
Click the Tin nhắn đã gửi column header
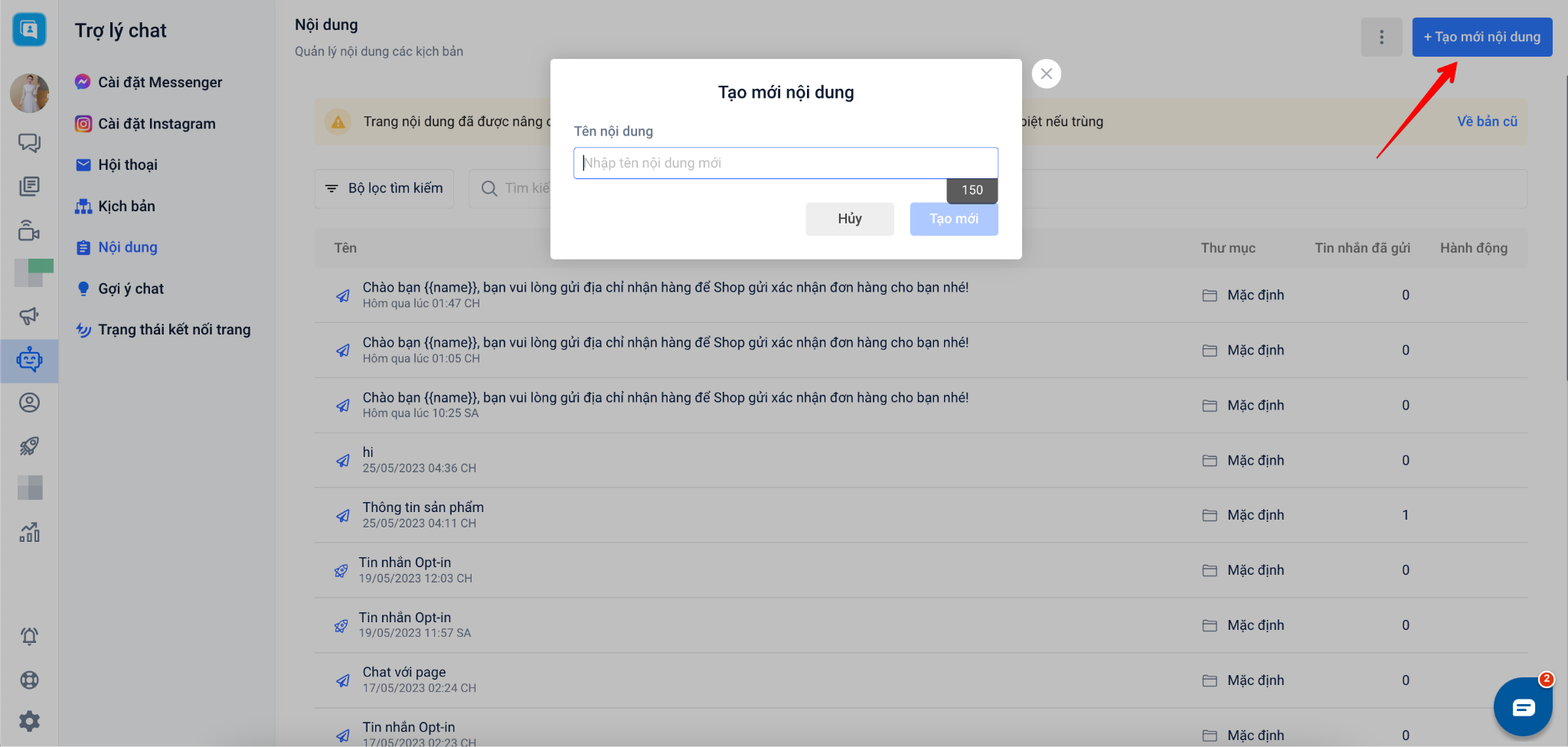coord(1362,248)
